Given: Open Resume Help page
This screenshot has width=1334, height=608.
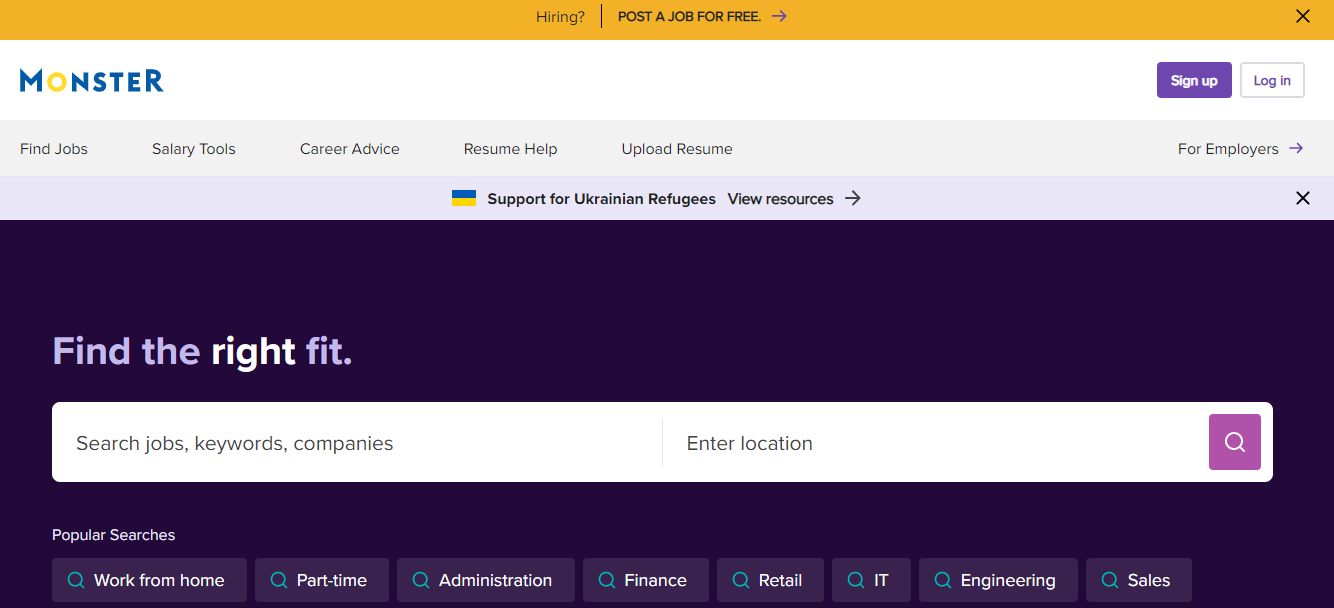Looking at the screenshot, I should 511,149.
